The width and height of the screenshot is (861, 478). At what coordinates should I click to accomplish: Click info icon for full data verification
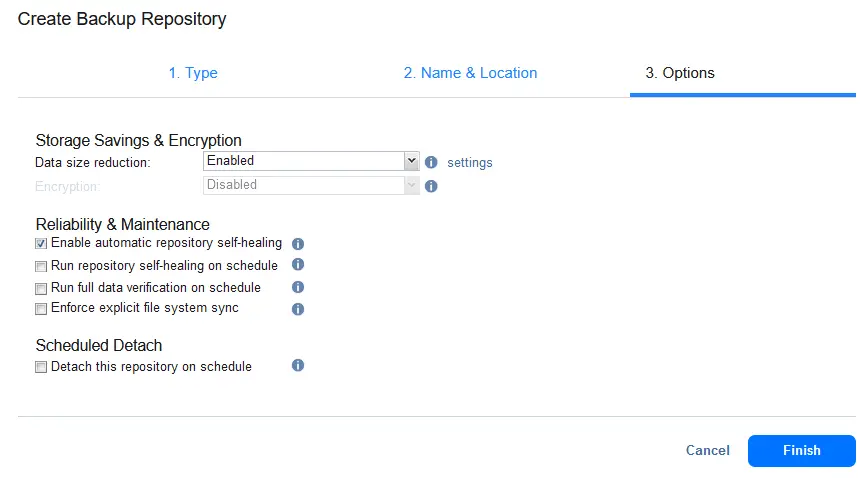[x=298, y=287]
